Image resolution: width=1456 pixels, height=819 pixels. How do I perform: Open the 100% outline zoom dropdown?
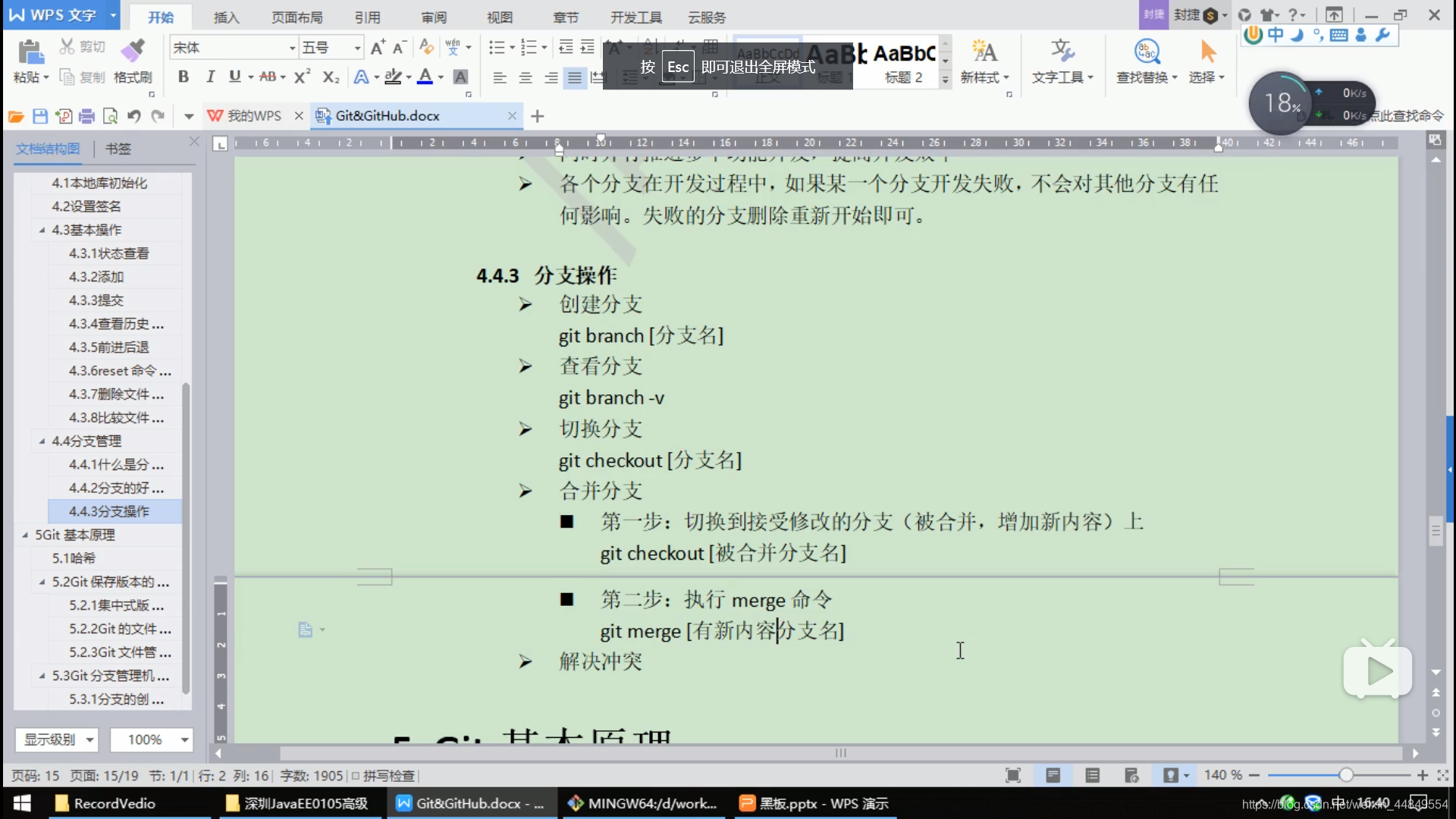151,739
